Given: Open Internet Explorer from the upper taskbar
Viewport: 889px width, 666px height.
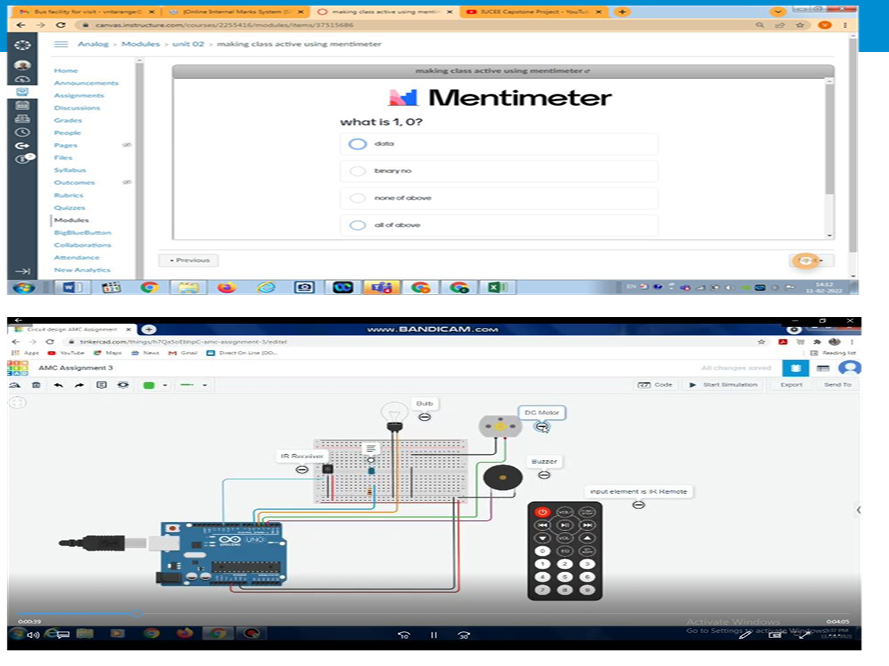Looking at the screenshot, I should pos(265,287).
